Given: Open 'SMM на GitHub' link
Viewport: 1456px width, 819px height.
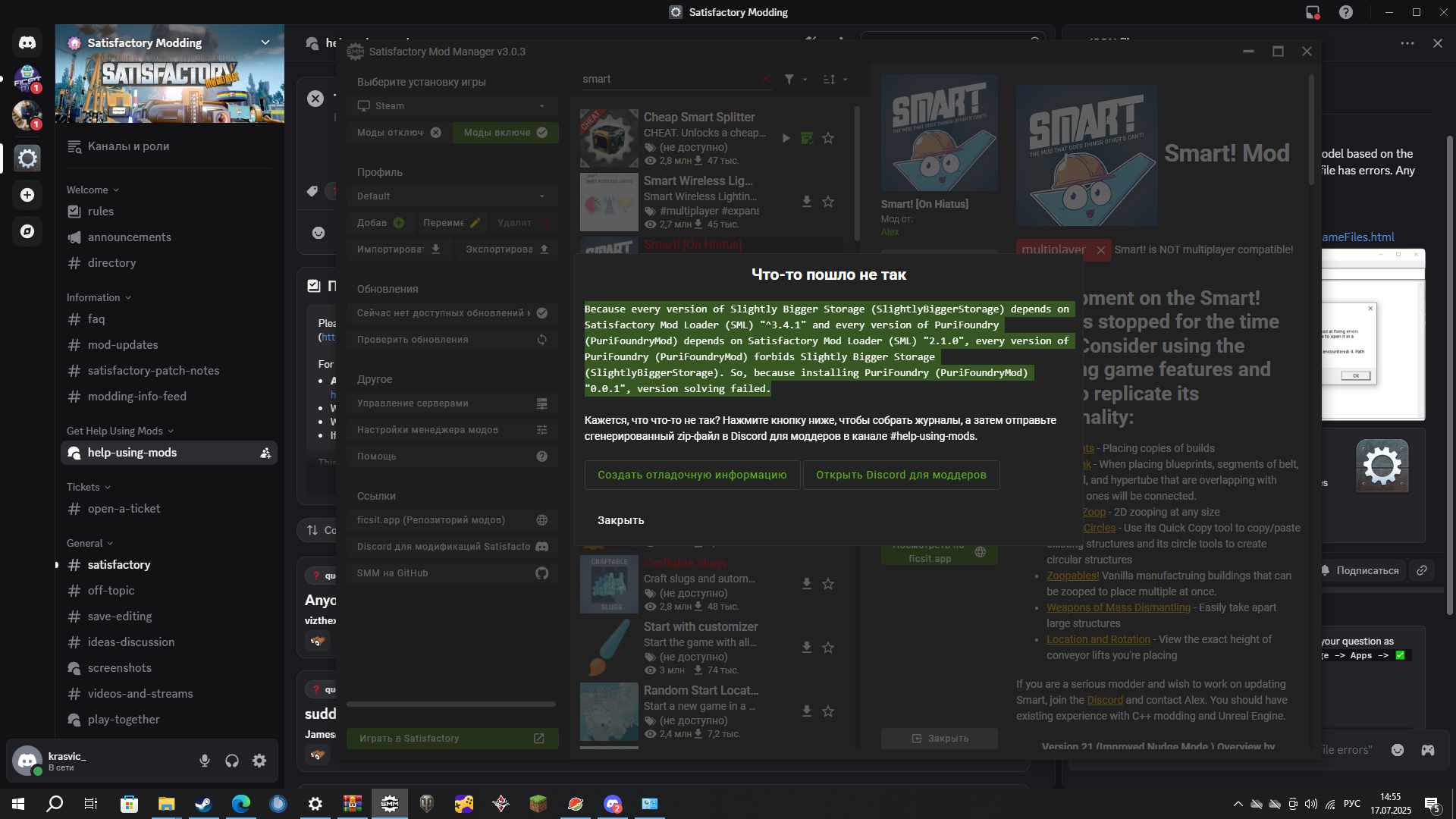Looking at the screenshot, I should (x=453, y=573).
